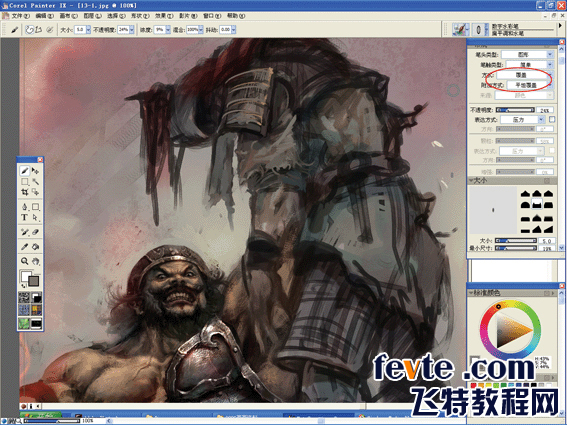Open the 效果 menu
Screen dimensions: 567x425
coord(164,16)
